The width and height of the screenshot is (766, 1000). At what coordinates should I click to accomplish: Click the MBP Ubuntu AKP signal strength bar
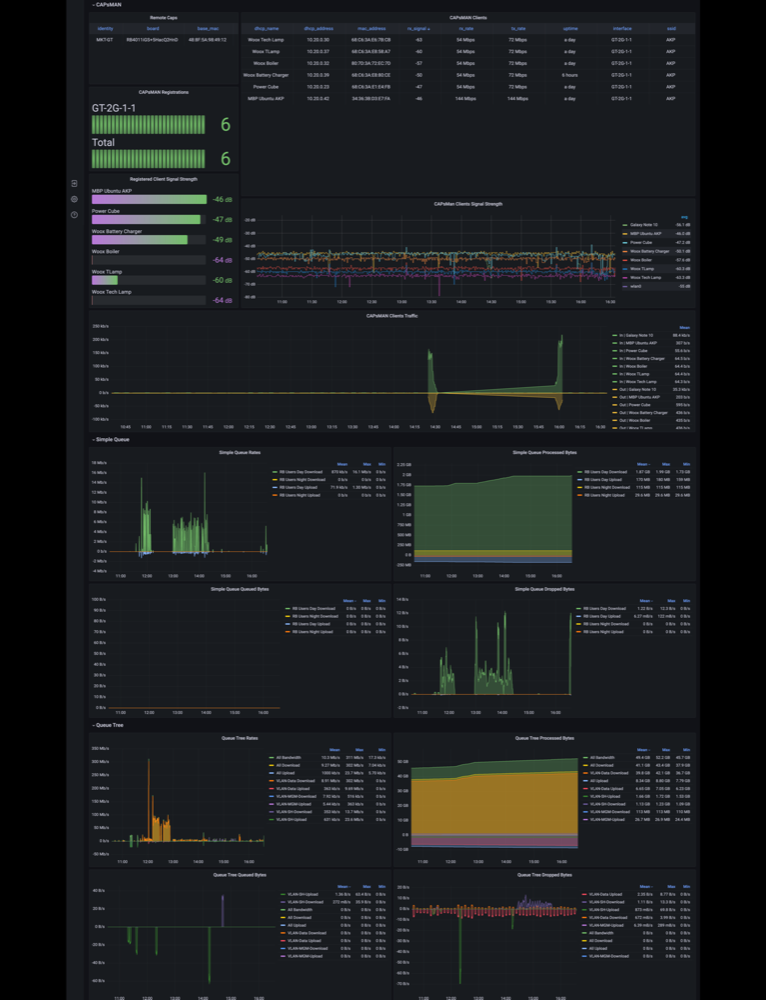(149, 200)
